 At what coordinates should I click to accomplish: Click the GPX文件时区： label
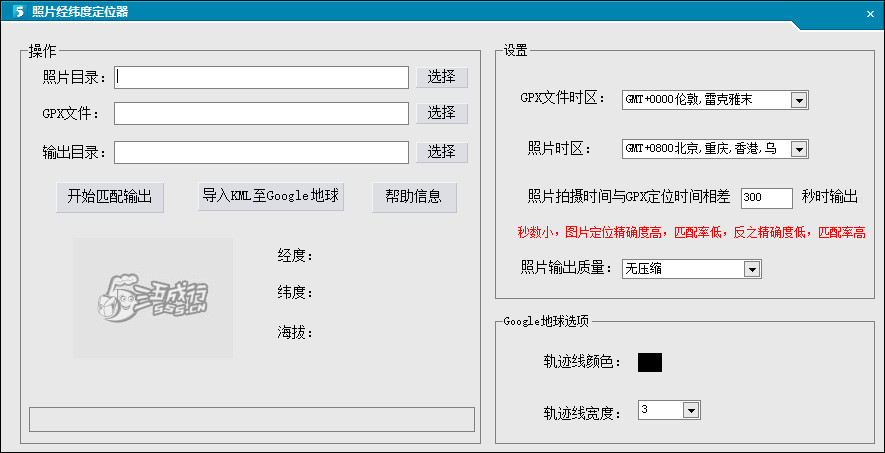click(563, 98)
